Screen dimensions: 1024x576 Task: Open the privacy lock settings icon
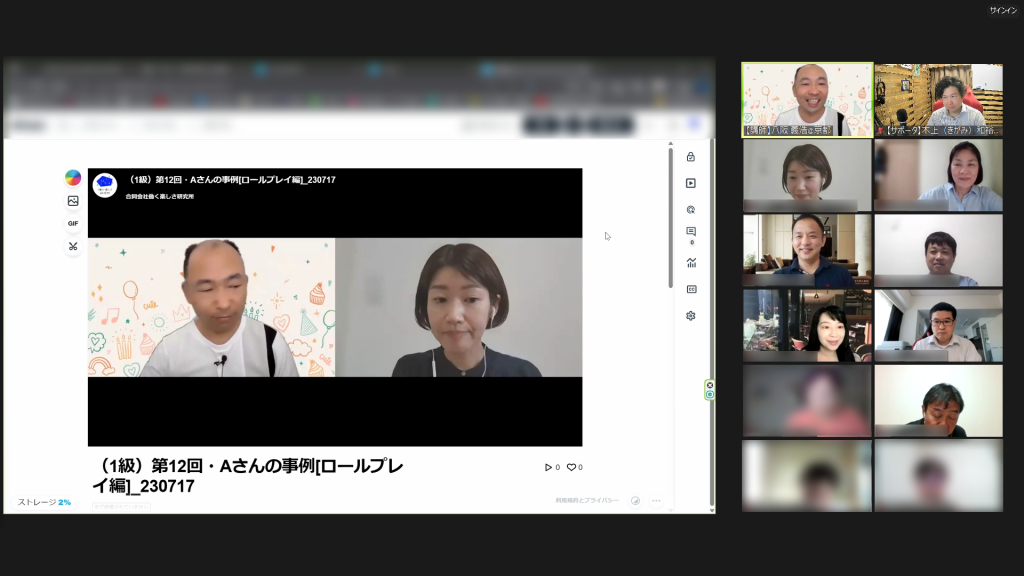(690, 157)
